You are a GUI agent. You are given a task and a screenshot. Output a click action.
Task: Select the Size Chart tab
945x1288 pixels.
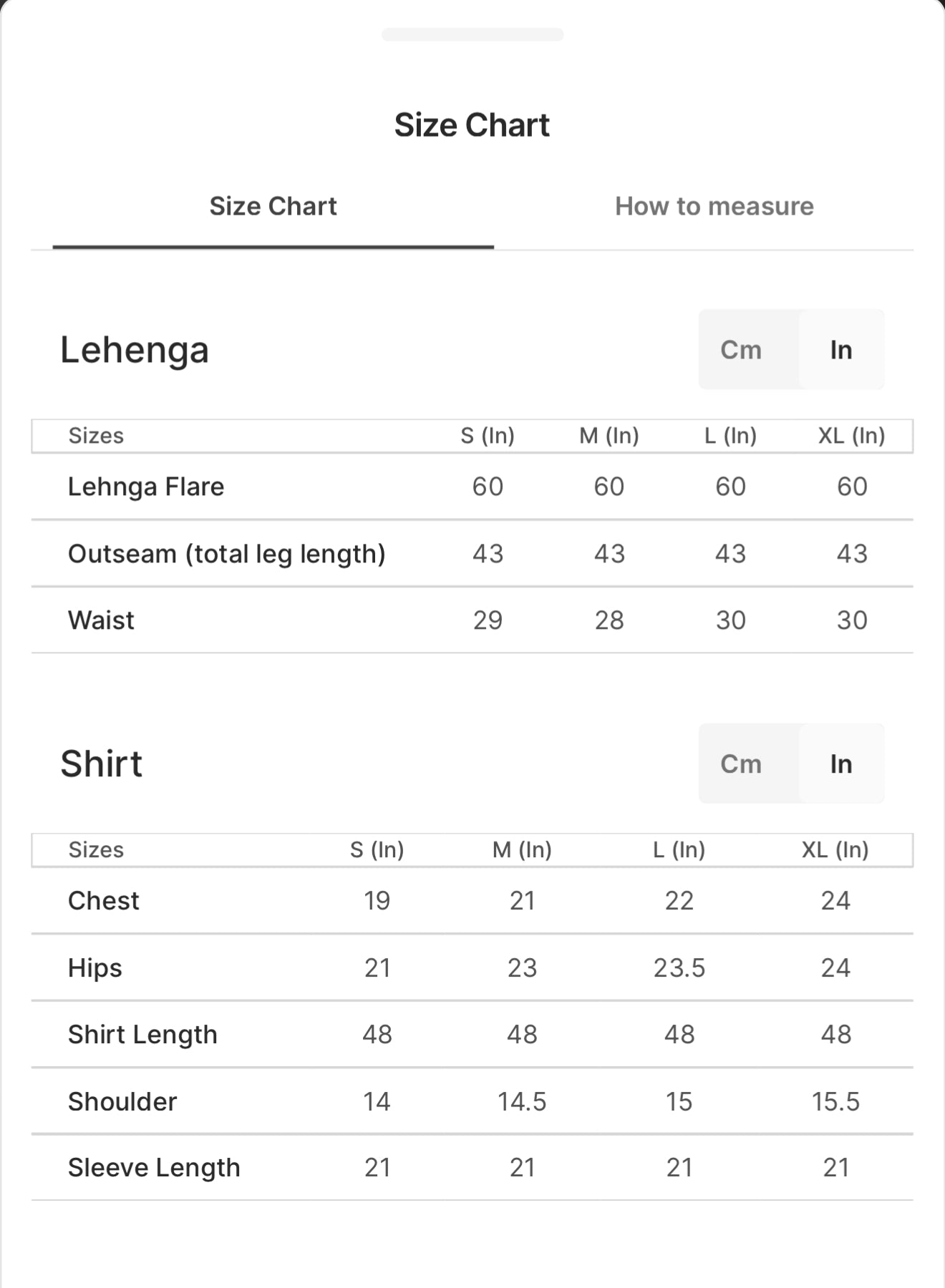[x=273, y=206]
